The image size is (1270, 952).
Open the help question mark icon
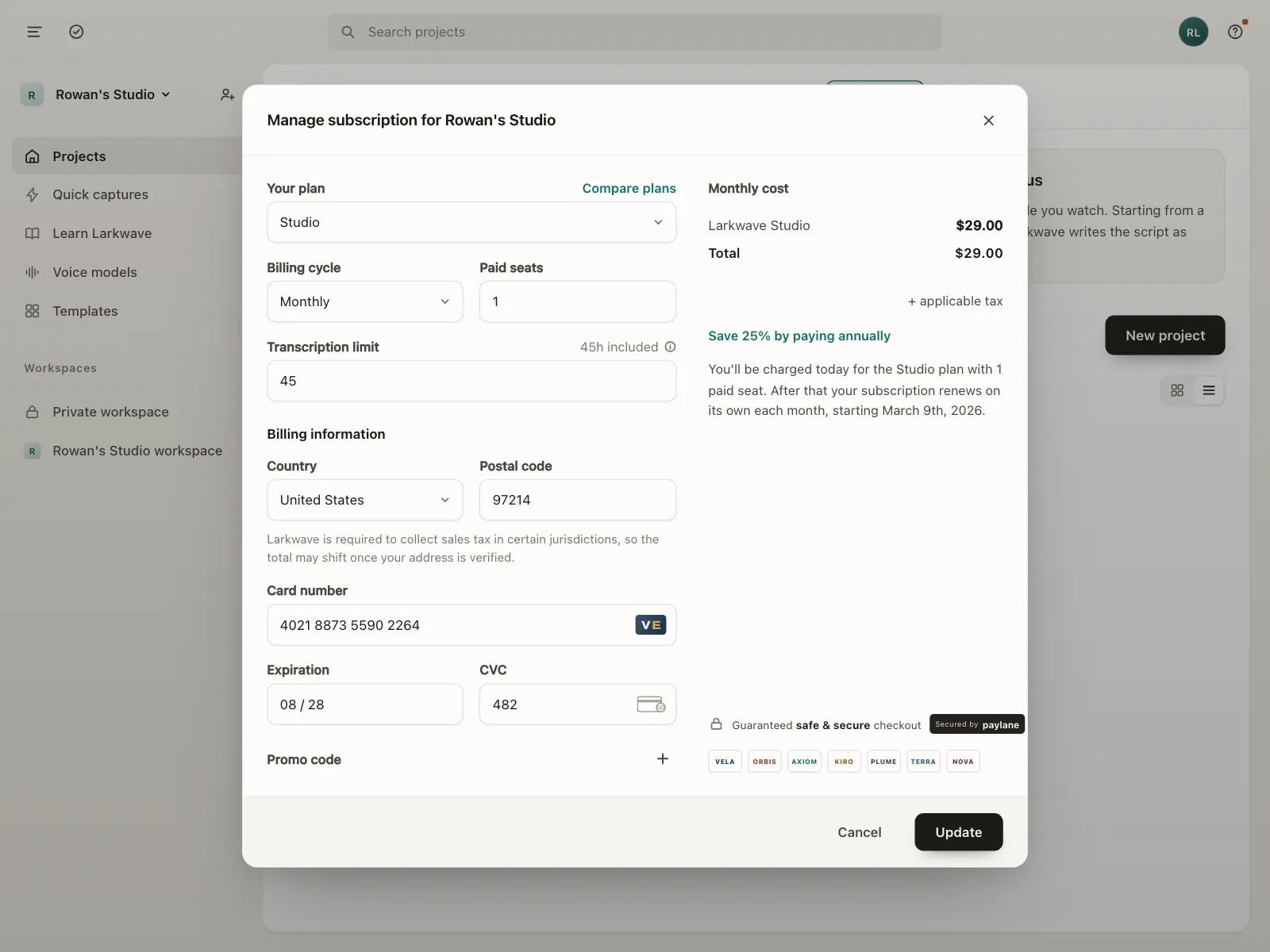tap(1235, 32)
